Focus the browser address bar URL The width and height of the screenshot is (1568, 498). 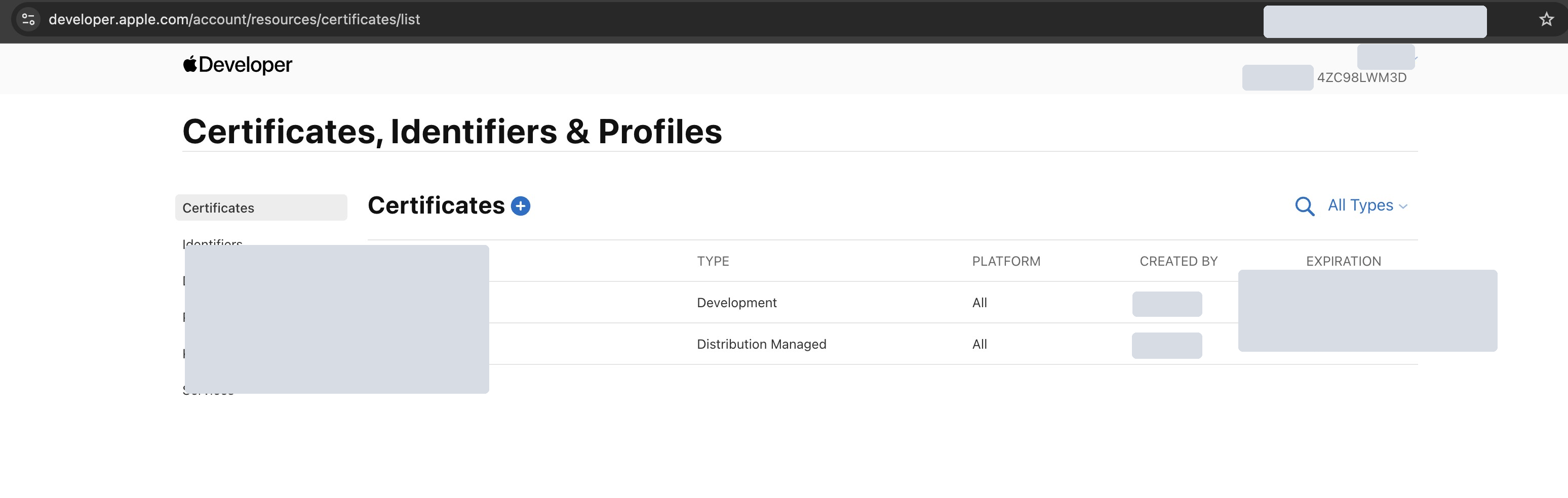click(234, 19)
